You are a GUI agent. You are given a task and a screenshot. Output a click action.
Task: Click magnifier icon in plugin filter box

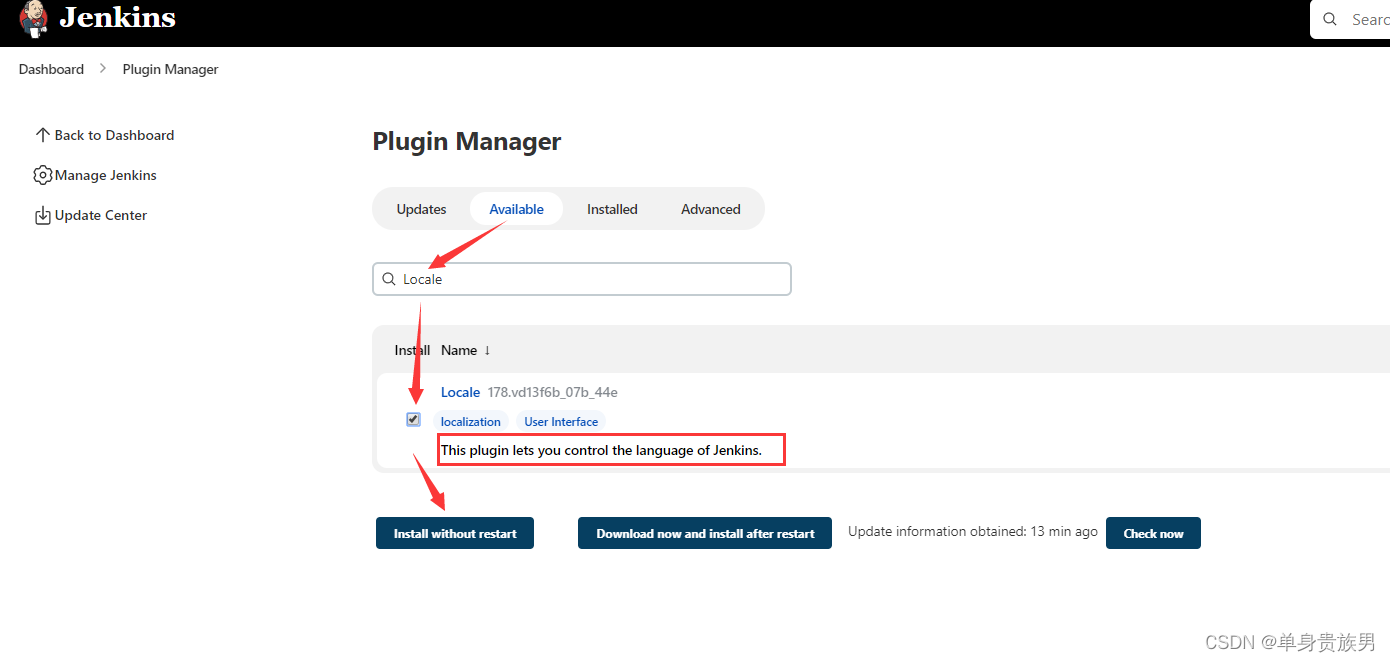pos(389,279)
